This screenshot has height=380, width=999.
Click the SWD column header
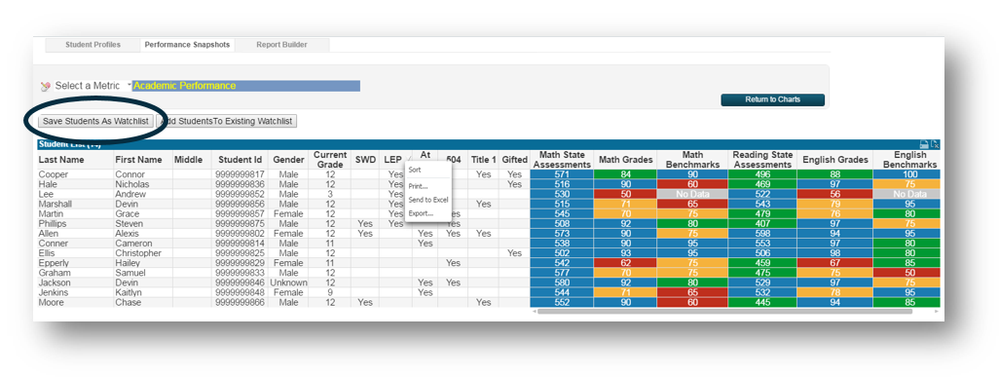(365, 159)
